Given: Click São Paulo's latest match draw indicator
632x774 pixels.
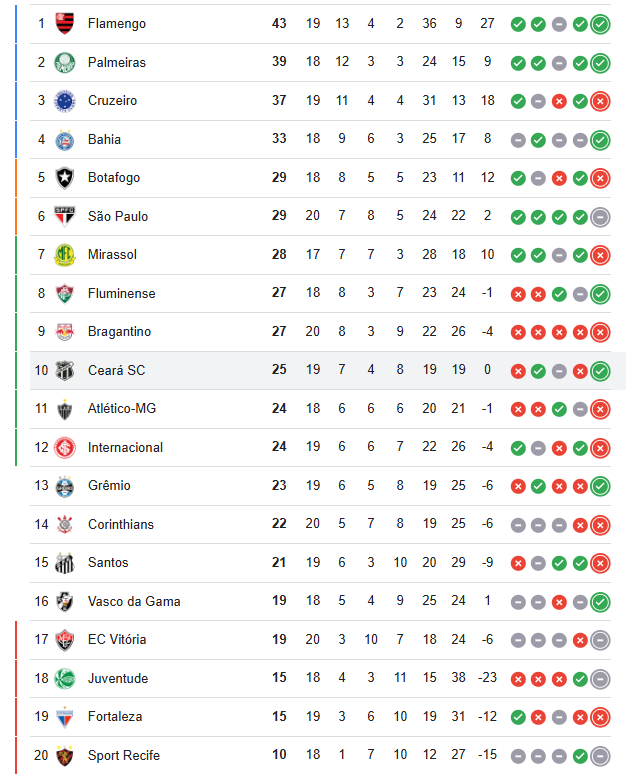Looking at the screenshot, I should (x=600, y=217).
